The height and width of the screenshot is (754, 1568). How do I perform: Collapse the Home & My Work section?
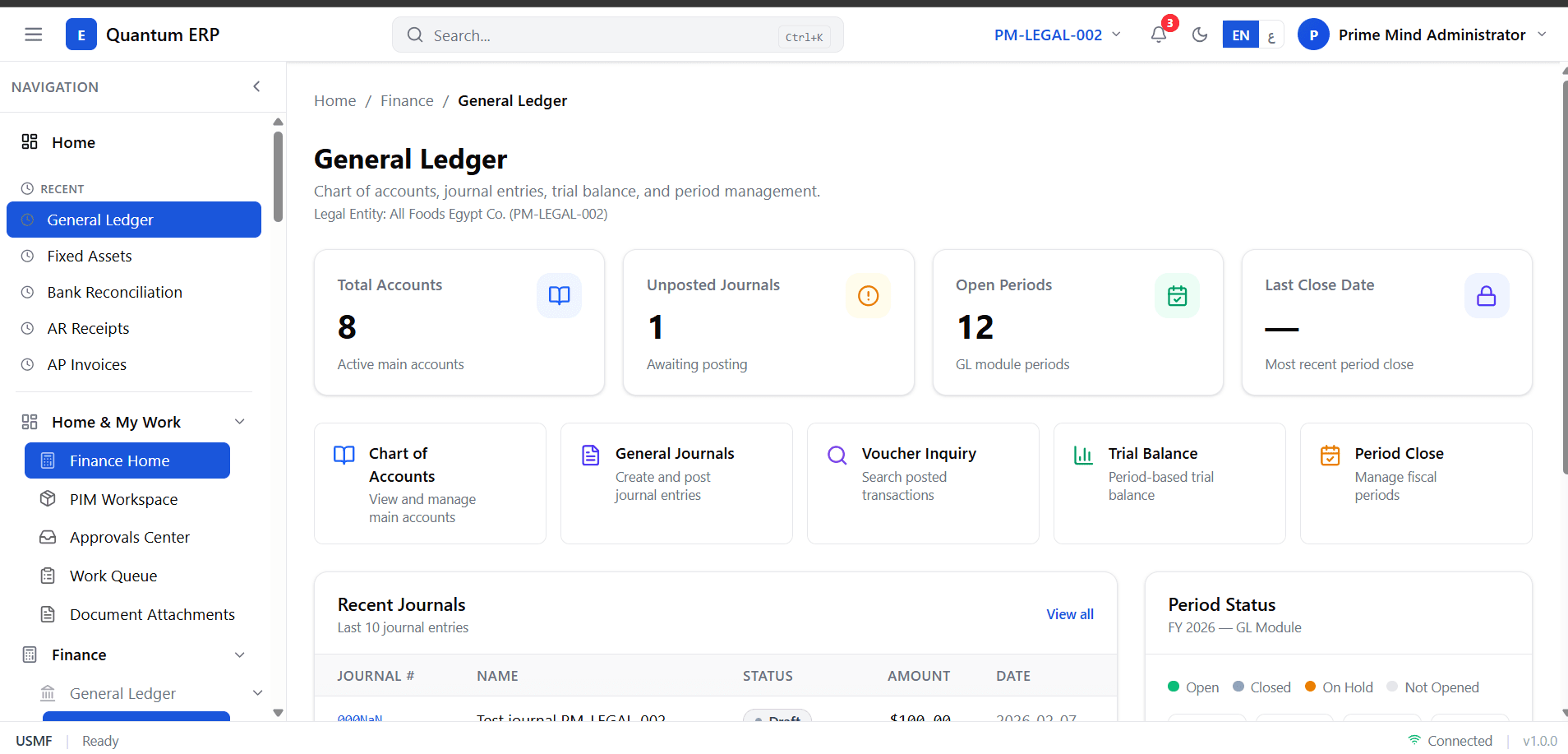coord(240,422)
